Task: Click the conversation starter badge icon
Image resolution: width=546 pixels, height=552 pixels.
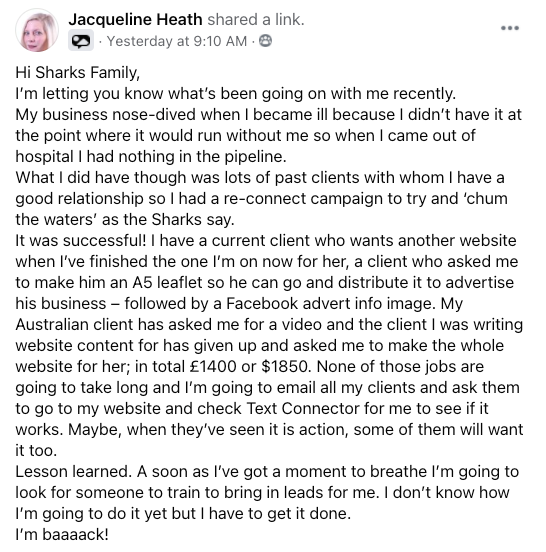Action: [81, 41]
